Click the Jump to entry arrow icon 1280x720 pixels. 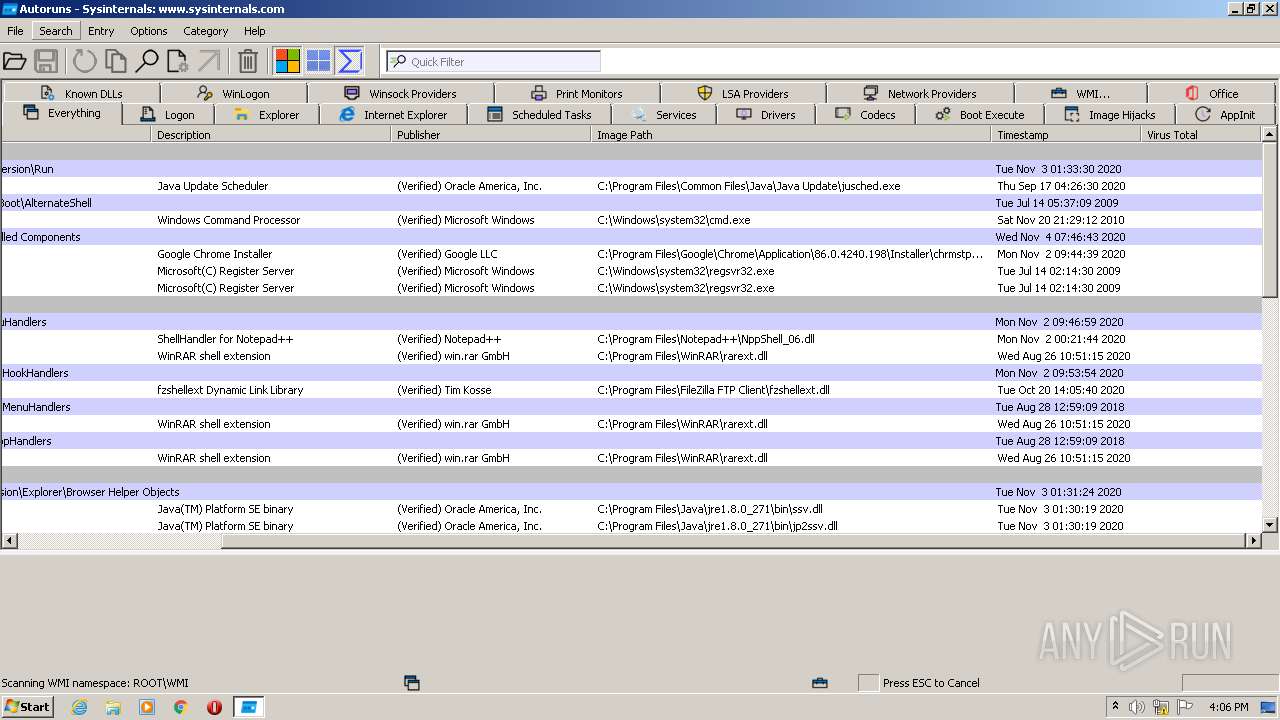coord(209,62)
